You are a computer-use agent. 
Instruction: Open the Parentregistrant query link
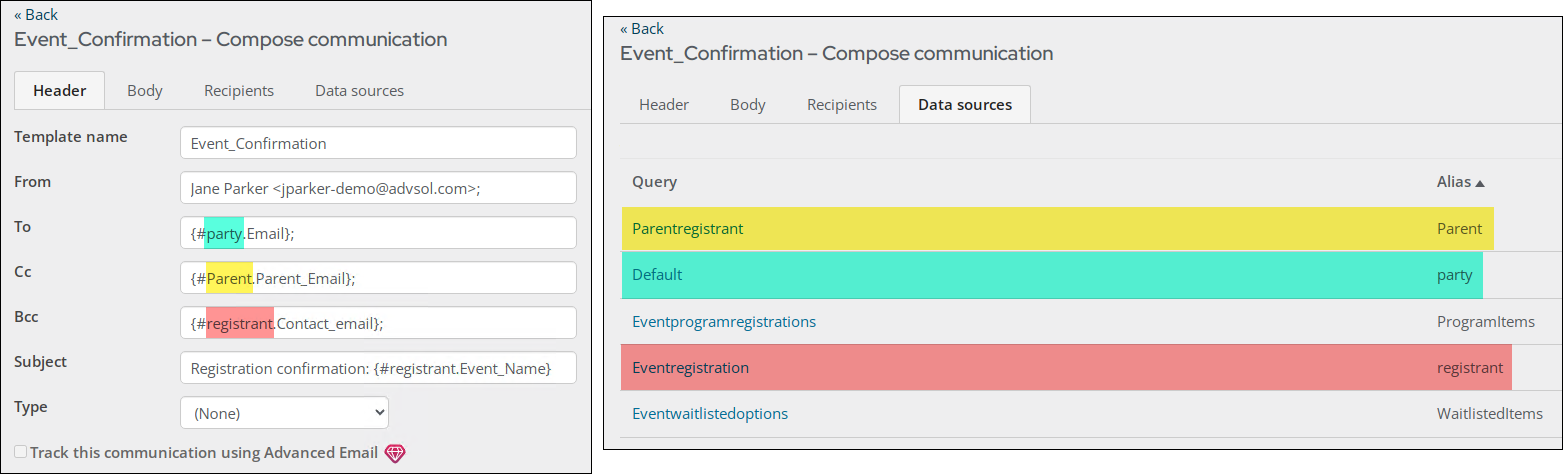pyautogui.click(x=688, y=228)
